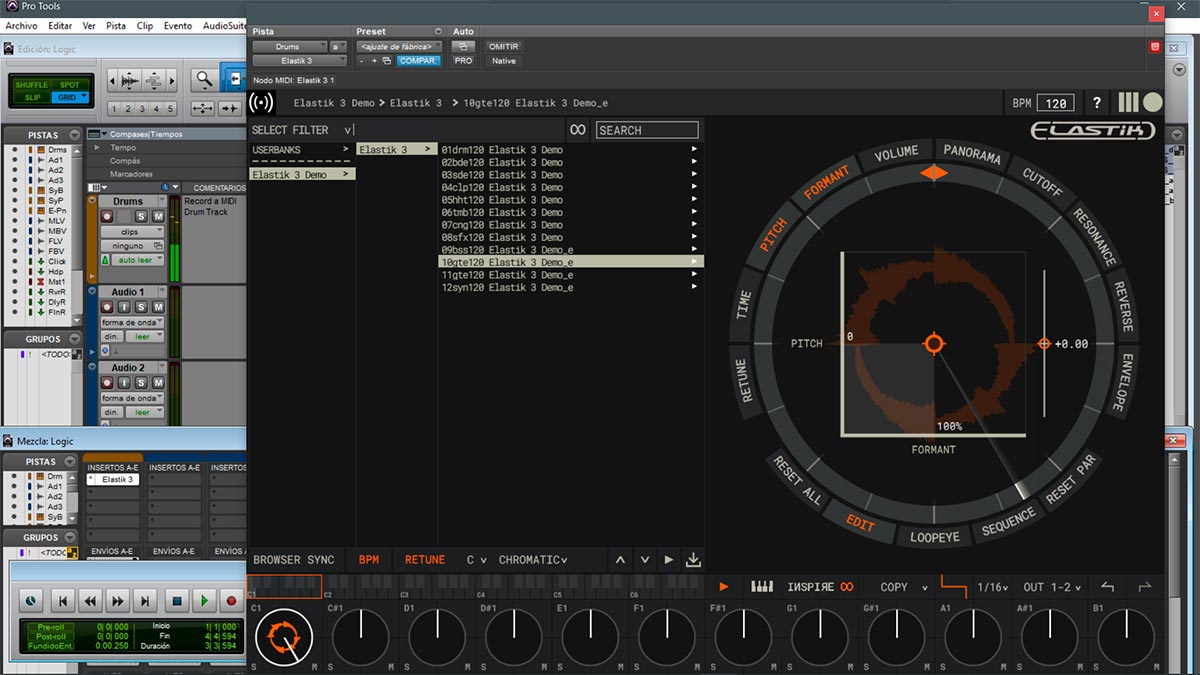Open the Clip menu
Viewport: 1200px width, 675px height.
[x=145, y=26]
